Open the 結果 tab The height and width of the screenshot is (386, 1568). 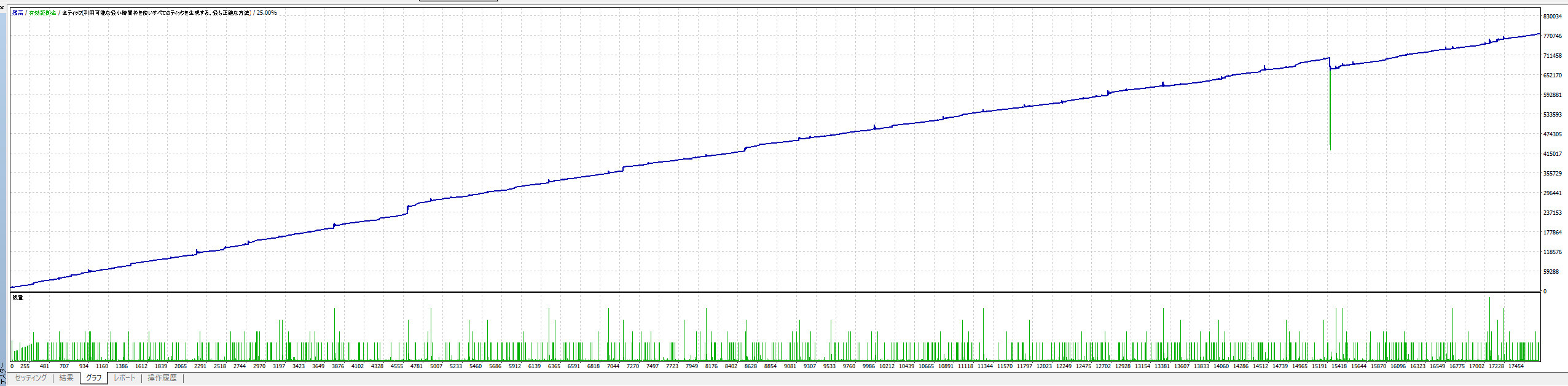tap(66, 378)
